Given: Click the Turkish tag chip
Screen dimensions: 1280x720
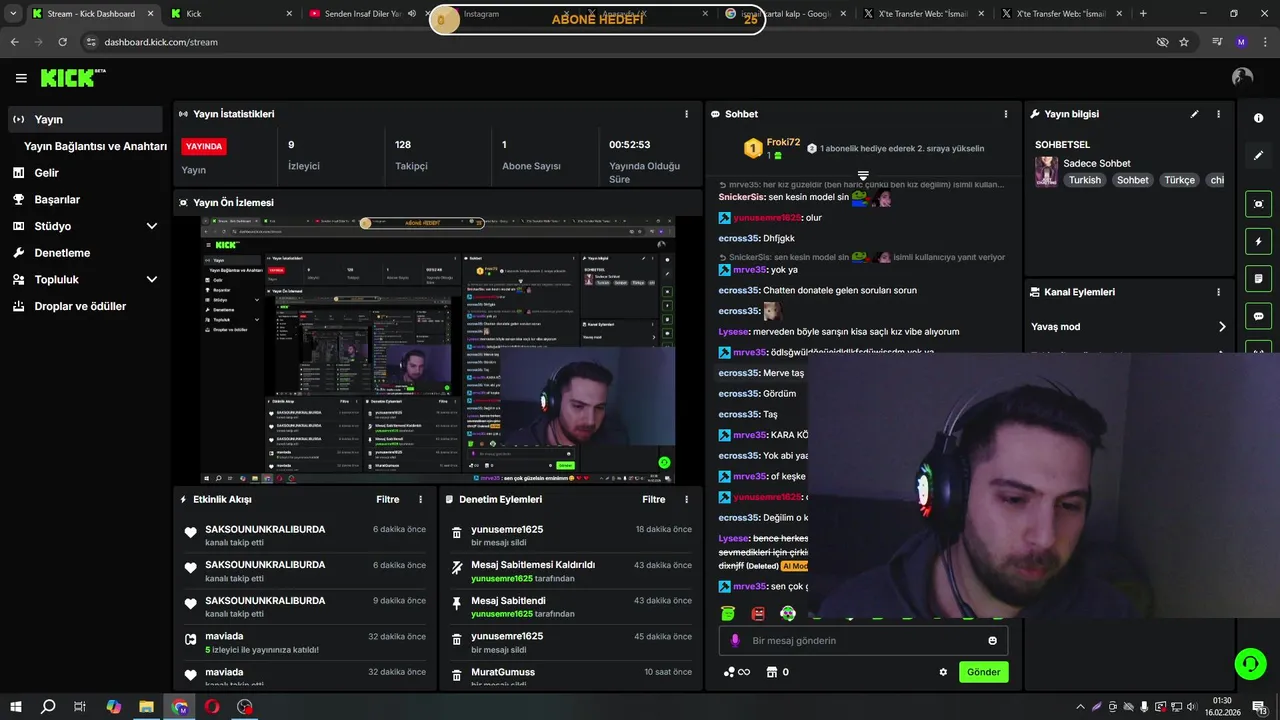Looking at the screenshot, I should [x=1084, y=180].
